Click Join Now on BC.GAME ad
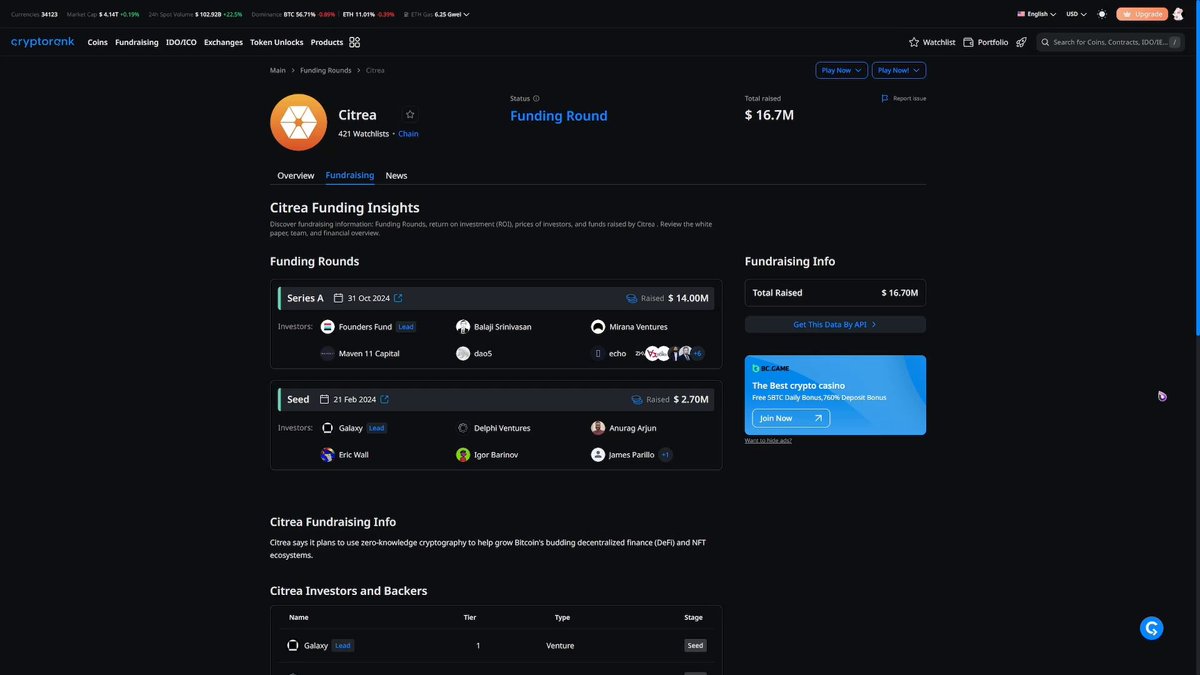1200x675 pixels. pos(791,418)
